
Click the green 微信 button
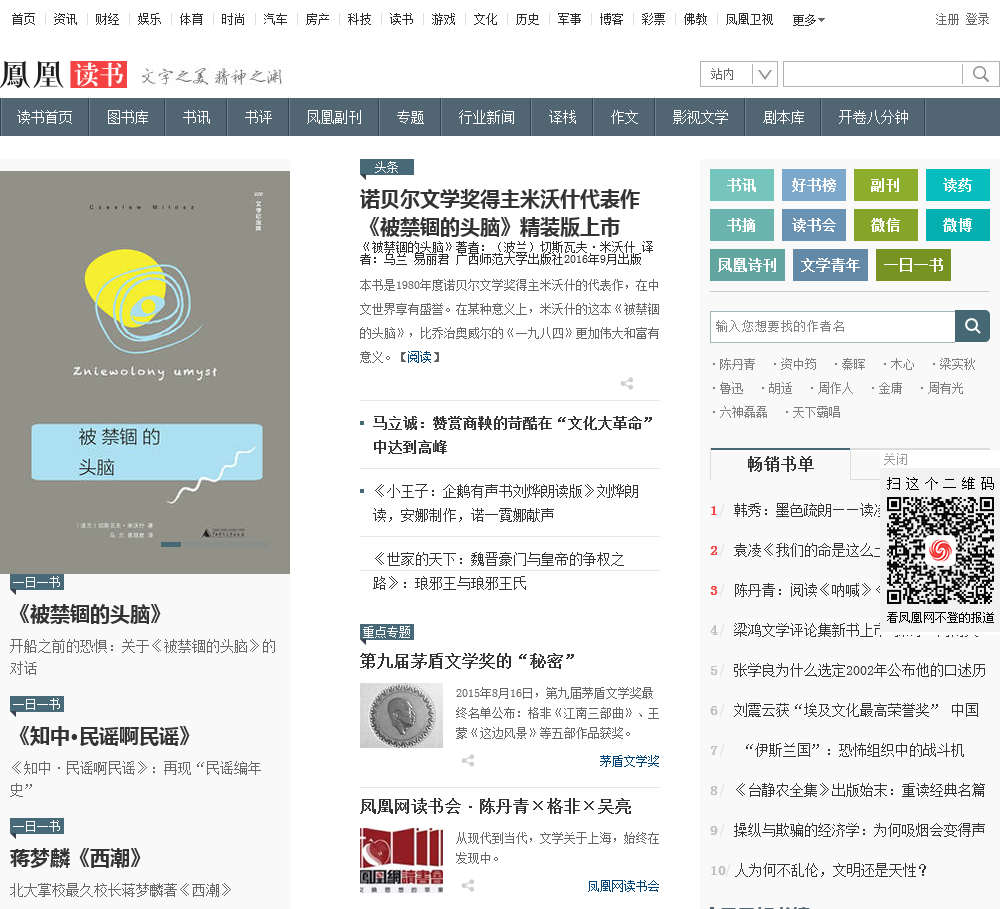click(x=885, y=225)
